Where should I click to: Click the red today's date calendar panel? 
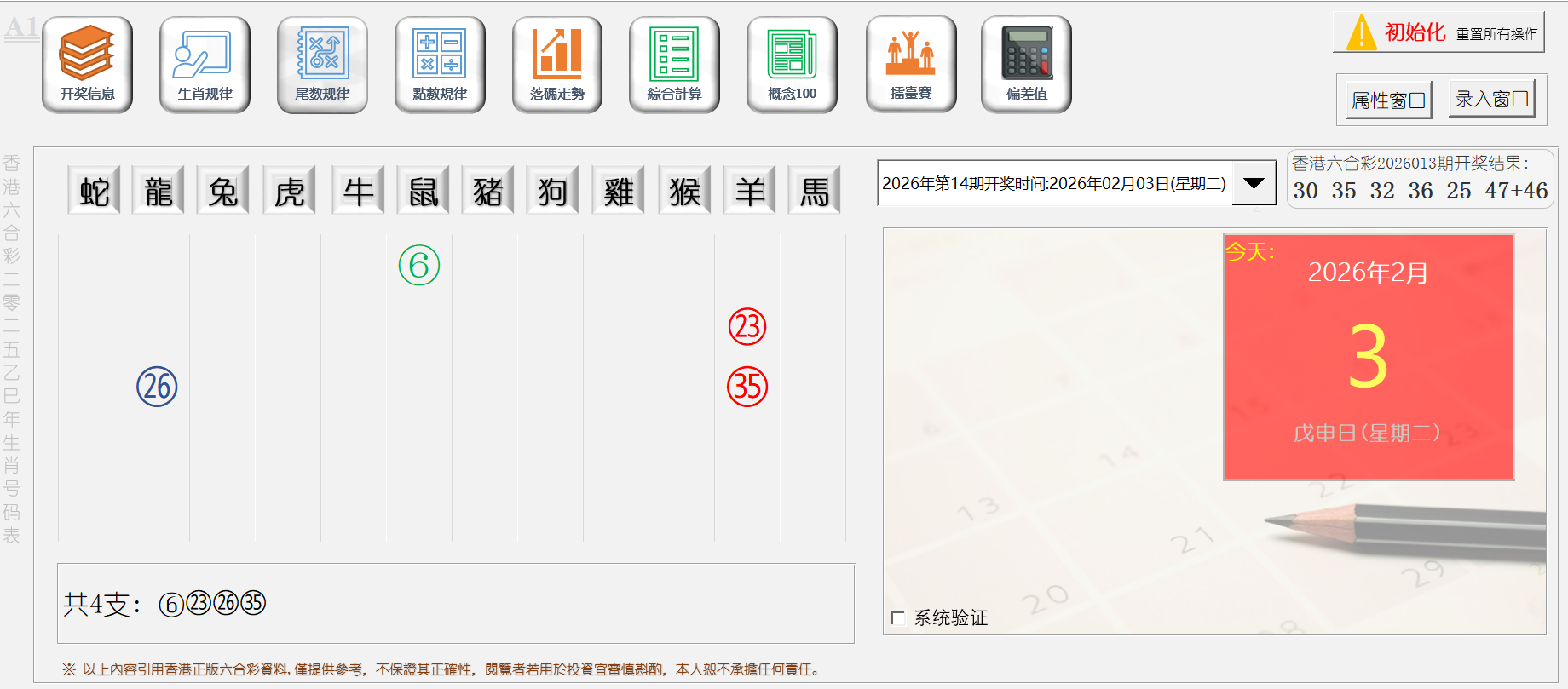pos(1369,358)
